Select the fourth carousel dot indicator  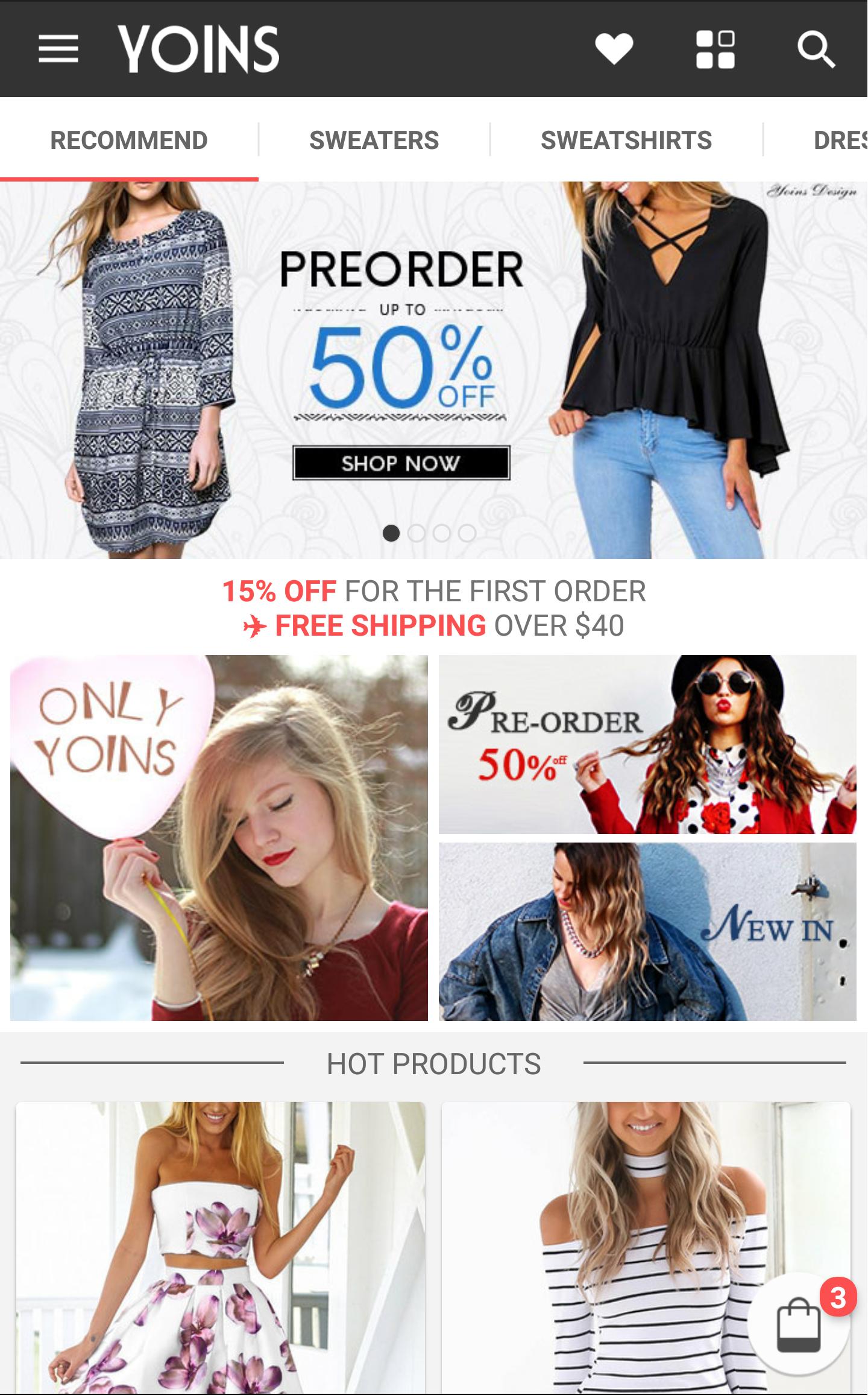click(x=467, y=533)
